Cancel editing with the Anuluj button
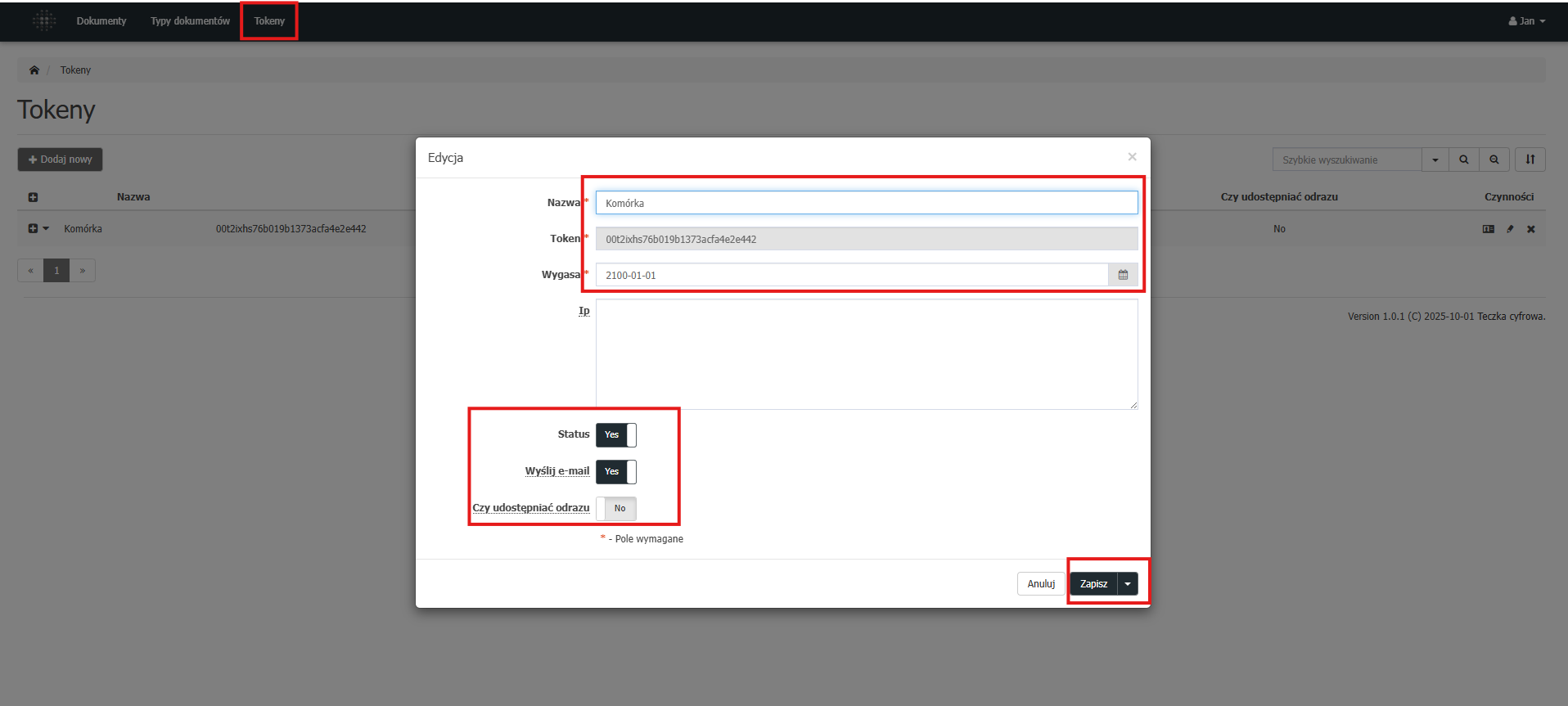 [1041, 584]
